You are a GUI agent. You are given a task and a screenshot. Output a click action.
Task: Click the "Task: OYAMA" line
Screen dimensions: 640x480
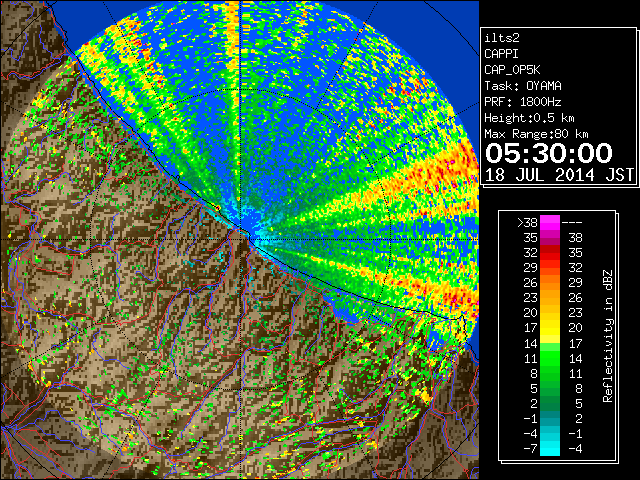(x=523, y=86)
